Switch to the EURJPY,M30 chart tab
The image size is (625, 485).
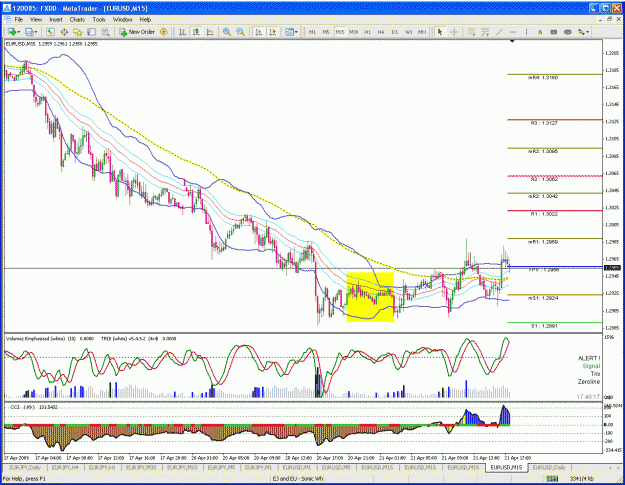(141, 467)
